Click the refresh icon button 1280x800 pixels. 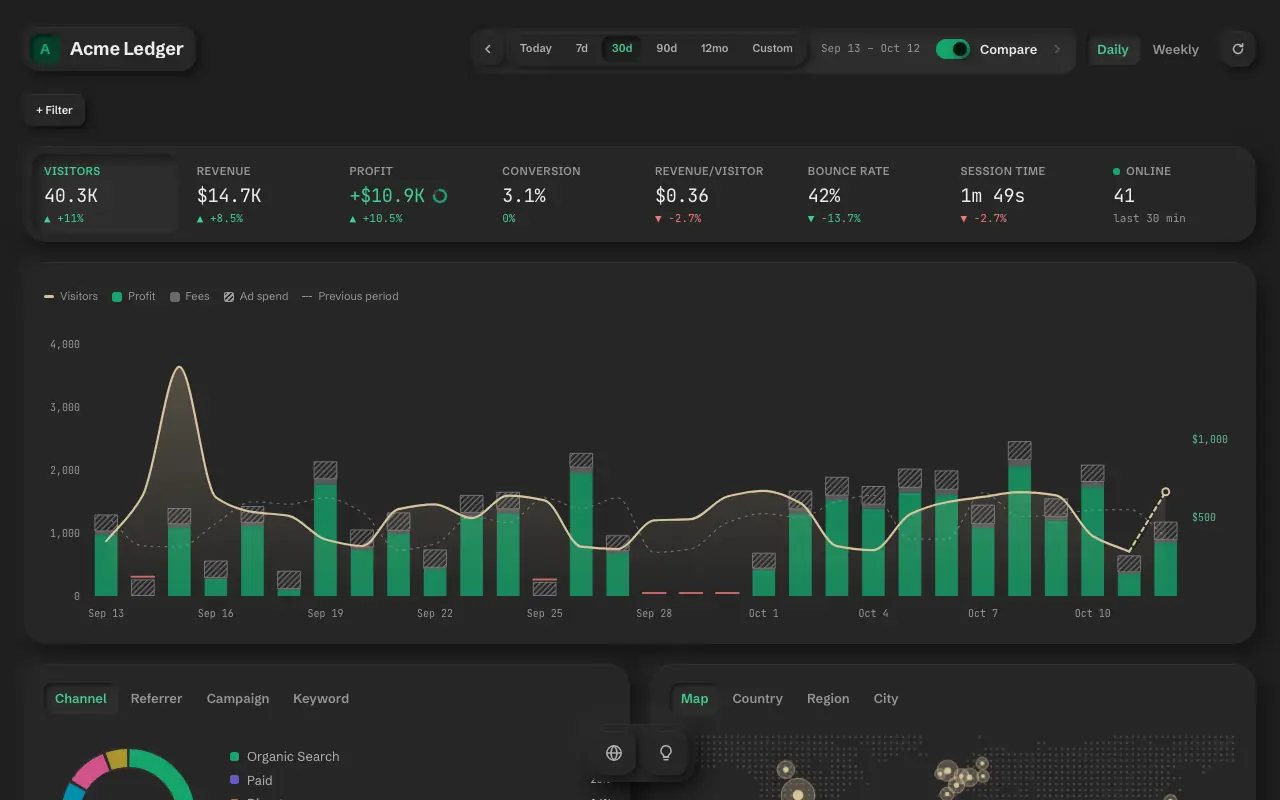1238,49
